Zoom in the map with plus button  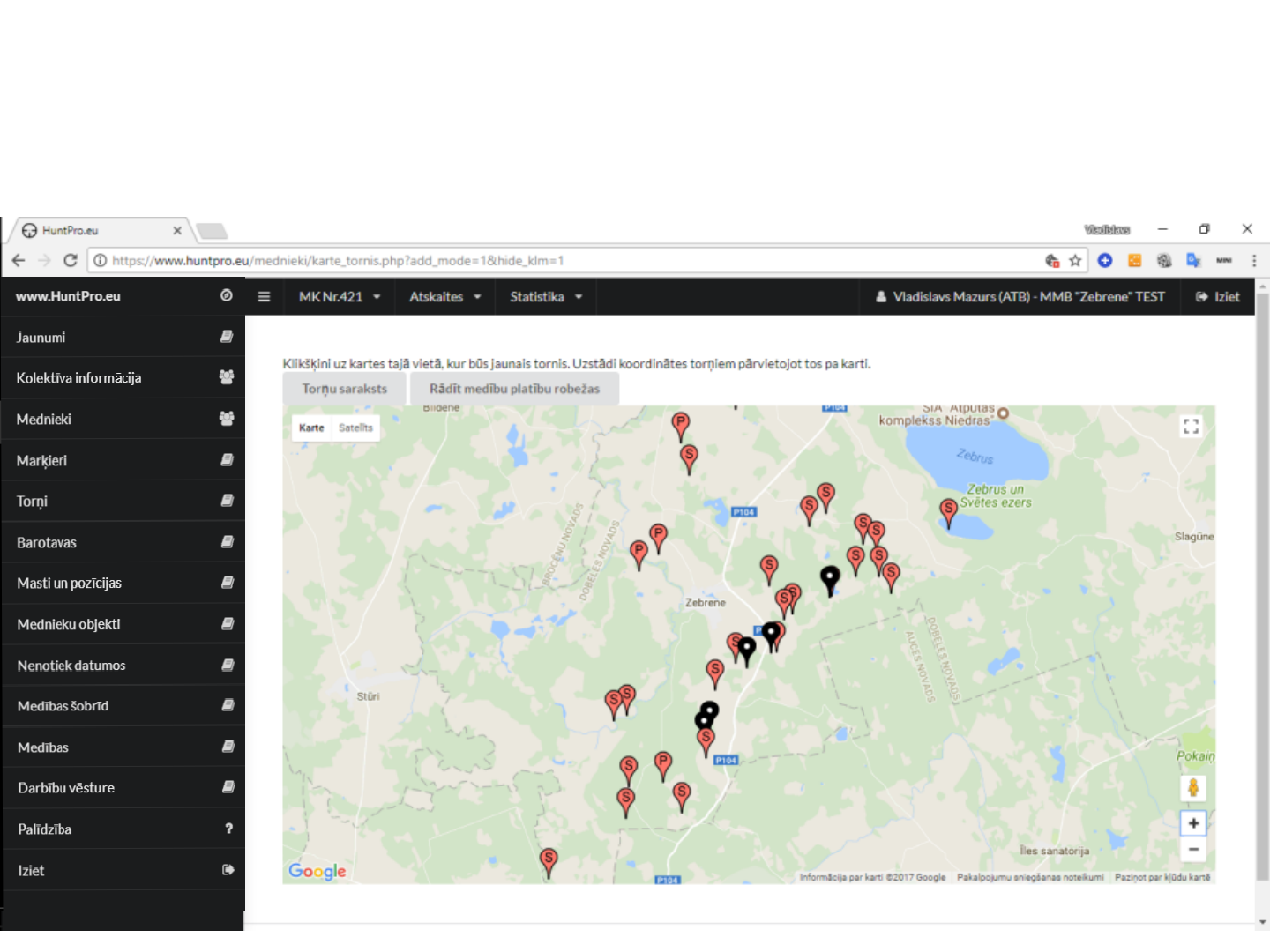point(1193,823)
